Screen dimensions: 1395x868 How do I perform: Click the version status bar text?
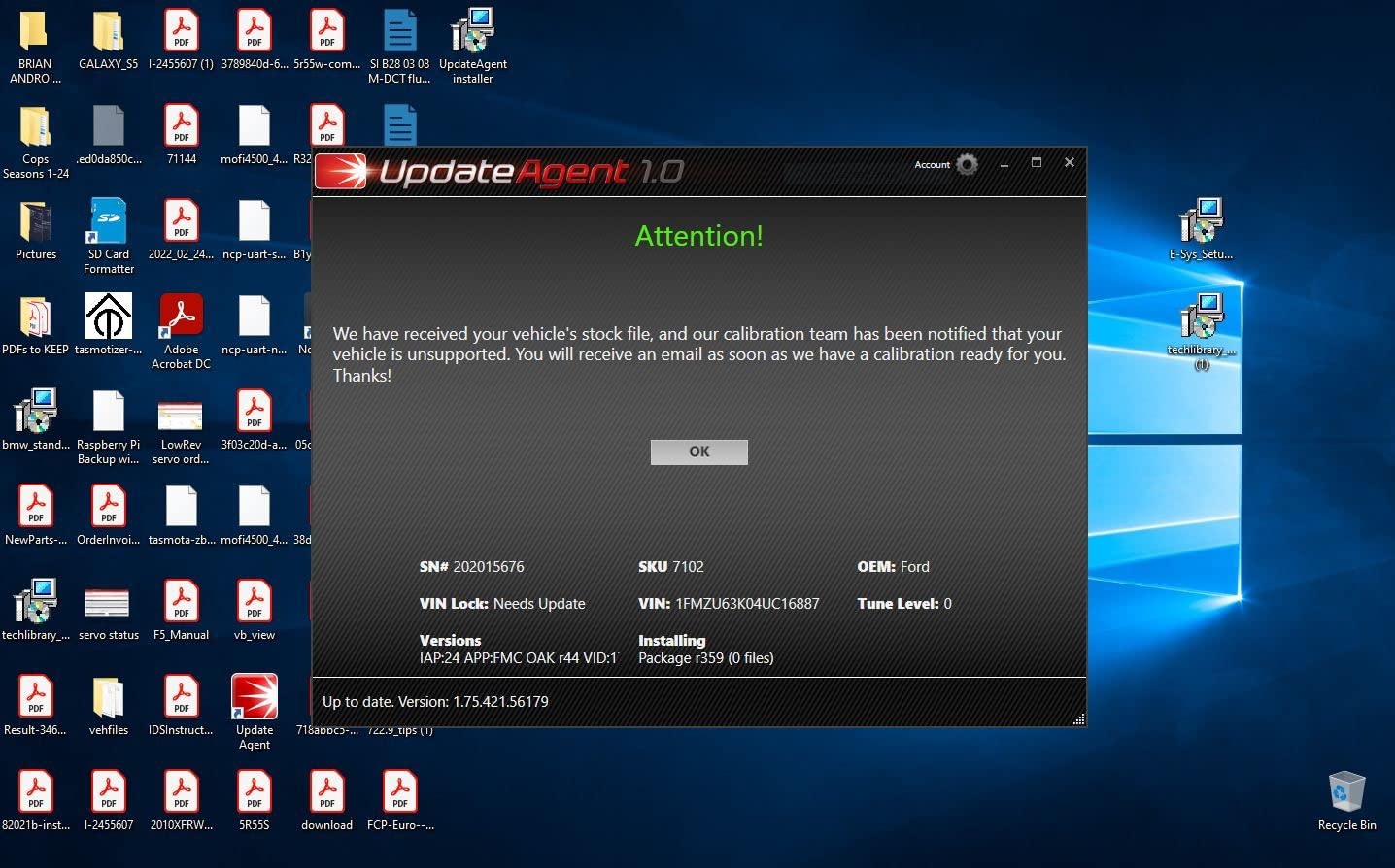(x=435, y=701)
